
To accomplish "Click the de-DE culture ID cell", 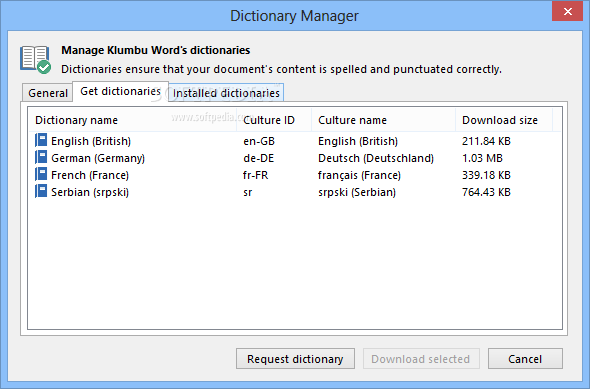I will click(259, 158).
